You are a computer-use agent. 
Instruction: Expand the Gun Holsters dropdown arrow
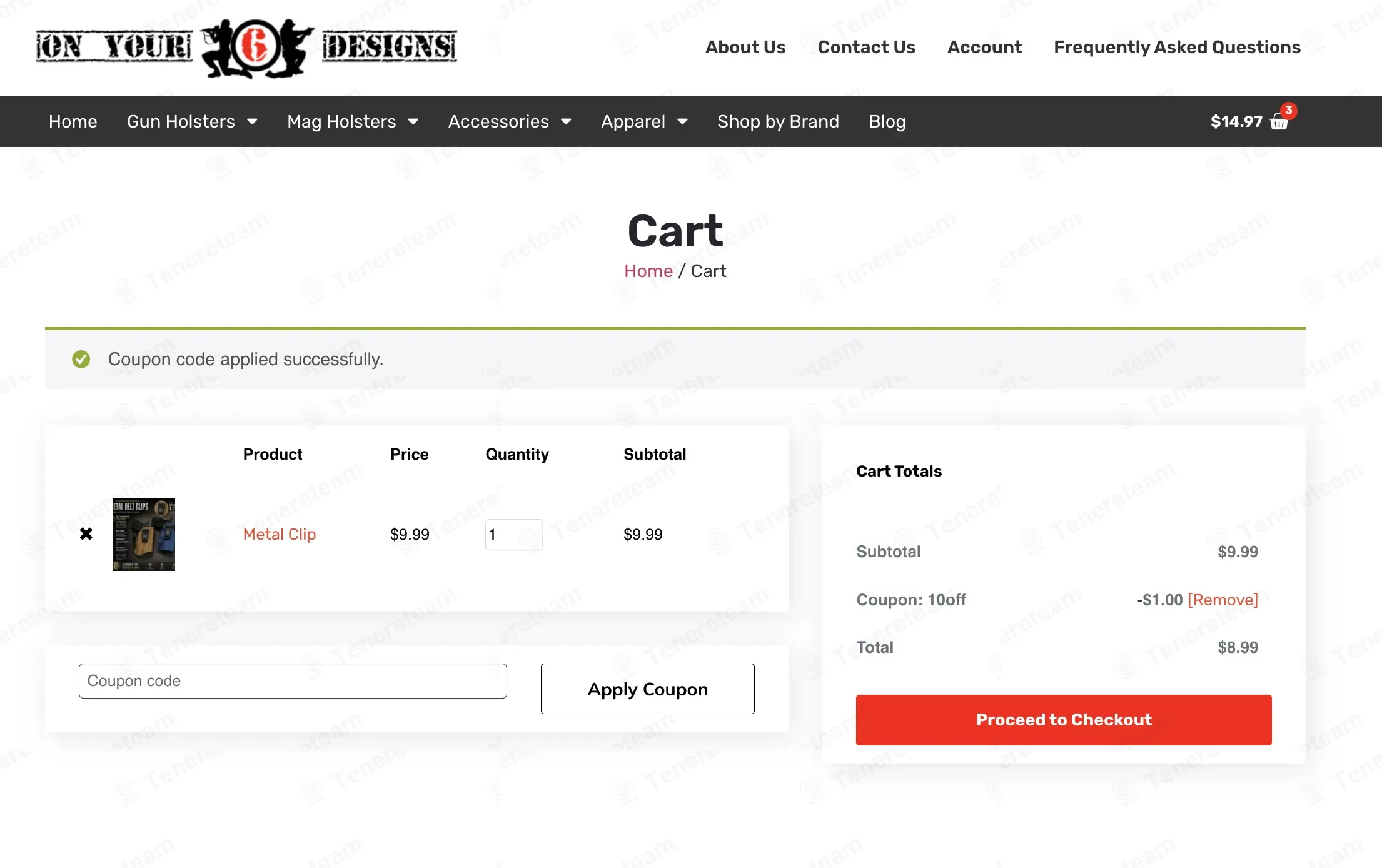pos(252,122)
